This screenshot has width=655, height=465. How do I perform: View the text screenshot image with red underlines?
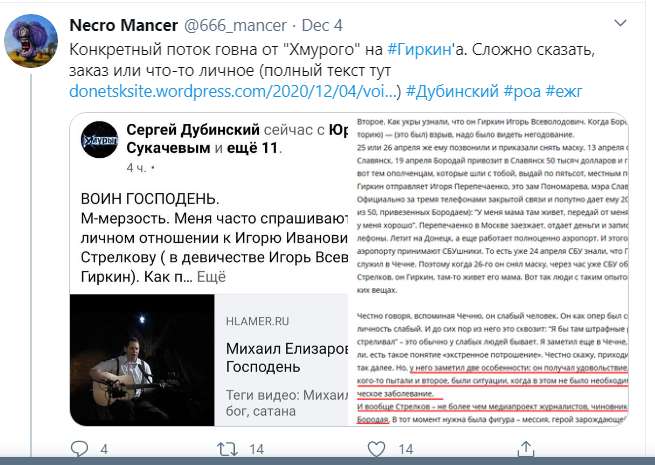pyautogui.click(x=488, y=269)
